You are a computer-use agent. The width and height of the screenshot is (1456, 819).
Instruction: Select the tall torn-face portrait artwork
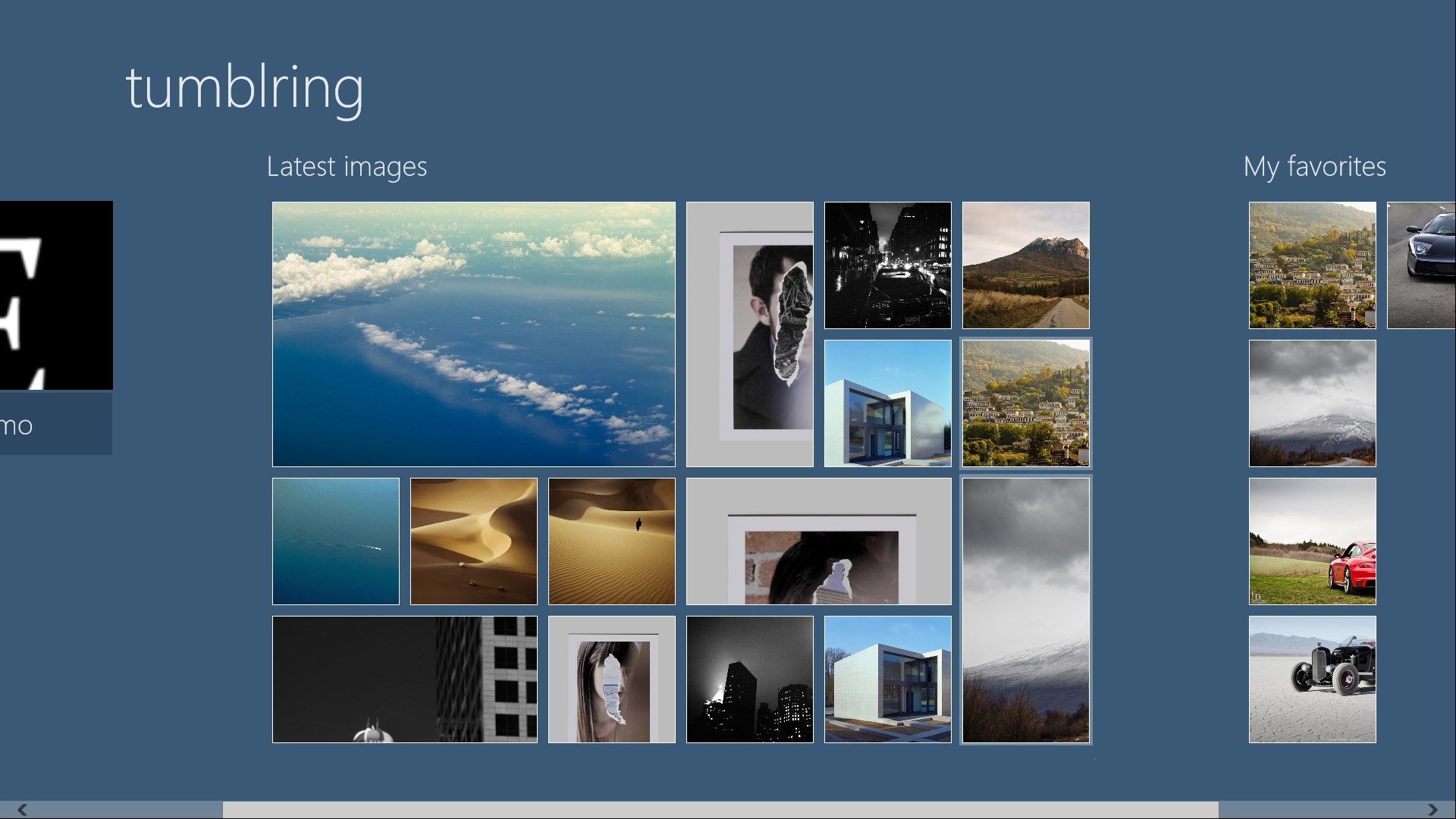(749, 334)
